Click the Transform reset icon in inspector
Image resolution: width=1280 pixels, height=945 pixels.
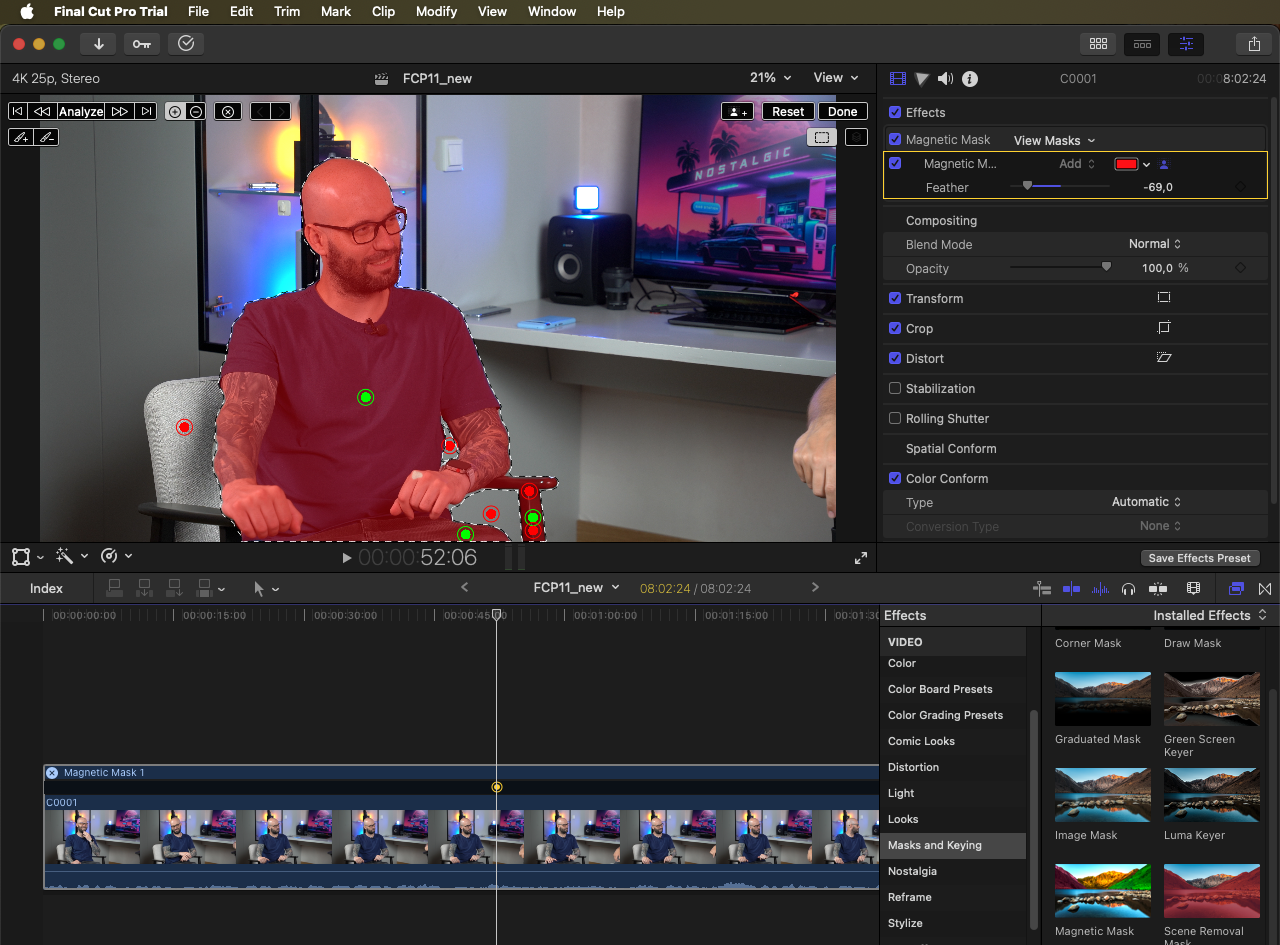[x=1163, y=298]
